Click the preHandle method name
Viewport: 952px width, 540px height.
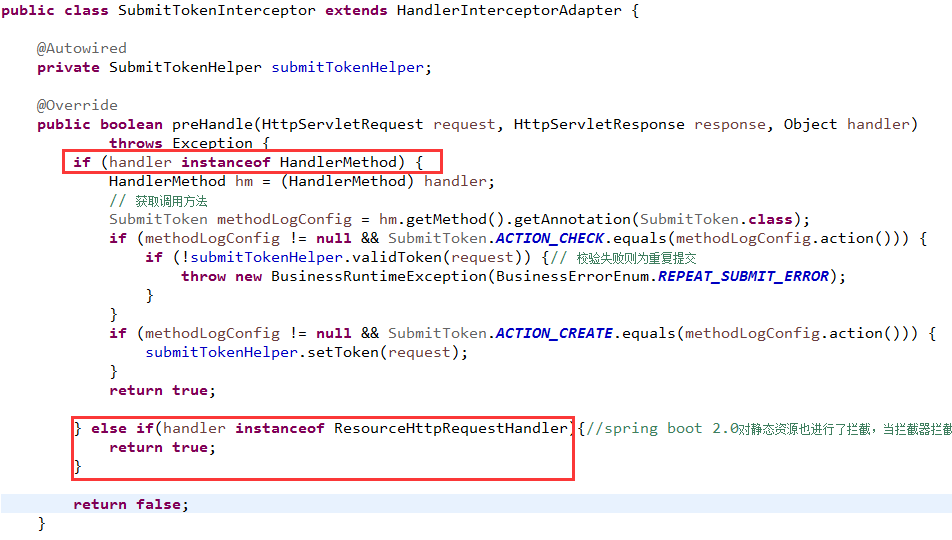point(212,125)
